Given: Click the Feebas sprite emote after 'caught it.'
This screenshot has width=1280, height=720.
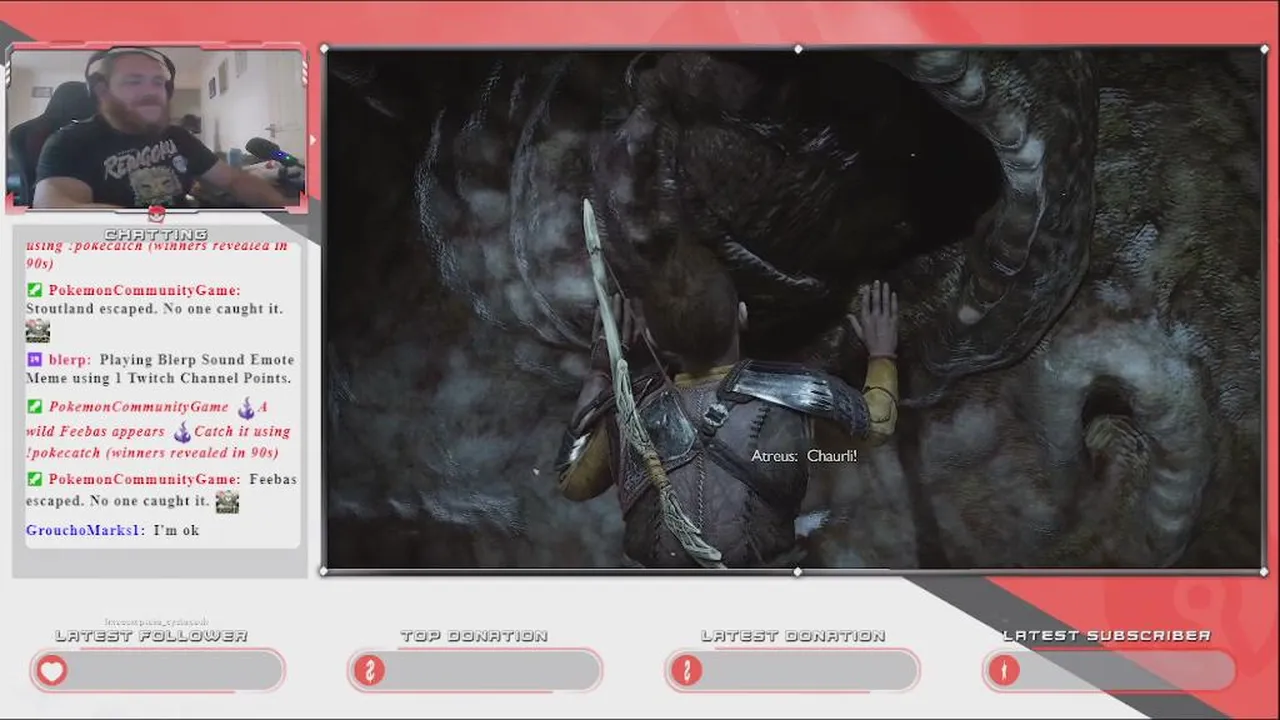Looking at the screenshot, I should (x=227, y=502).
